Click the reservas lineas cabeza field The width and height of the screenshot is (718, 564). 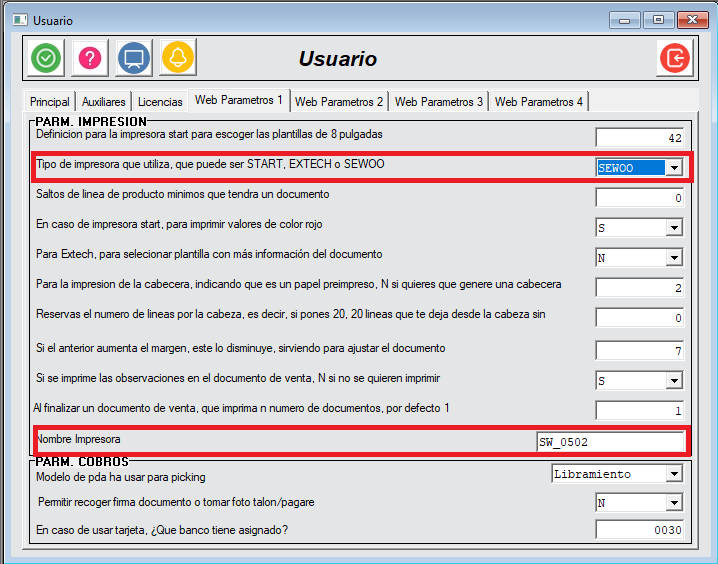tap(639, 318)
